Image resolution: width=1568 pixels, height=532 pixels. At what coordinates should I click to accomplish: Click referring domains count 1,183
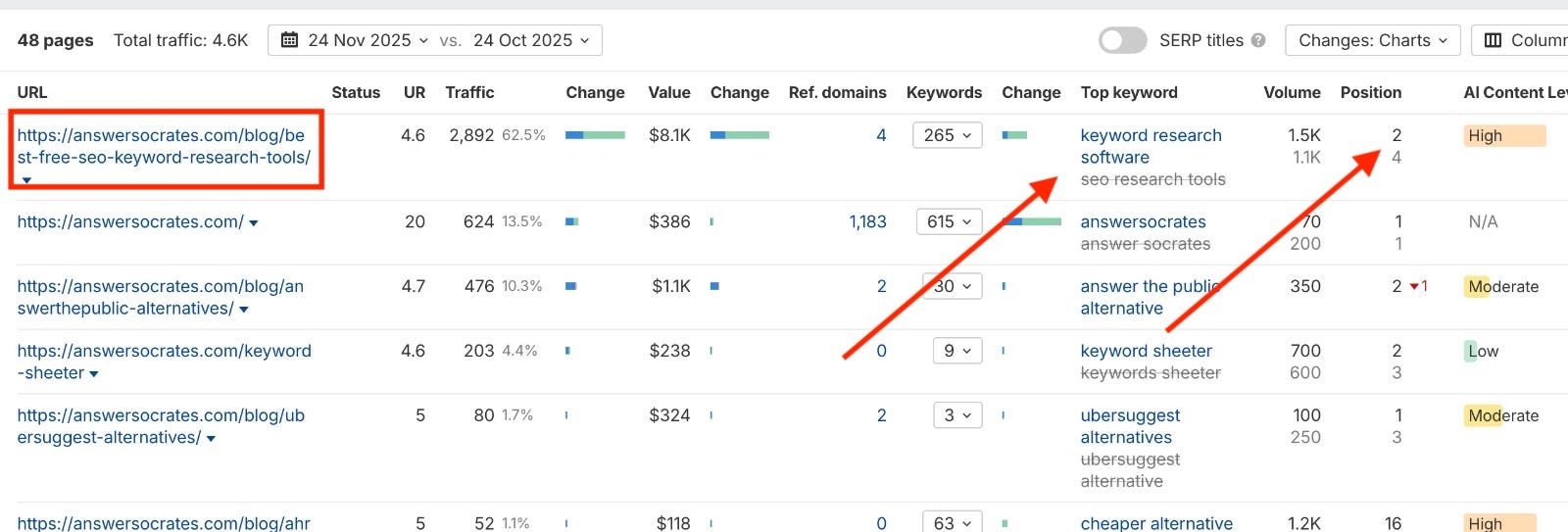867,222
